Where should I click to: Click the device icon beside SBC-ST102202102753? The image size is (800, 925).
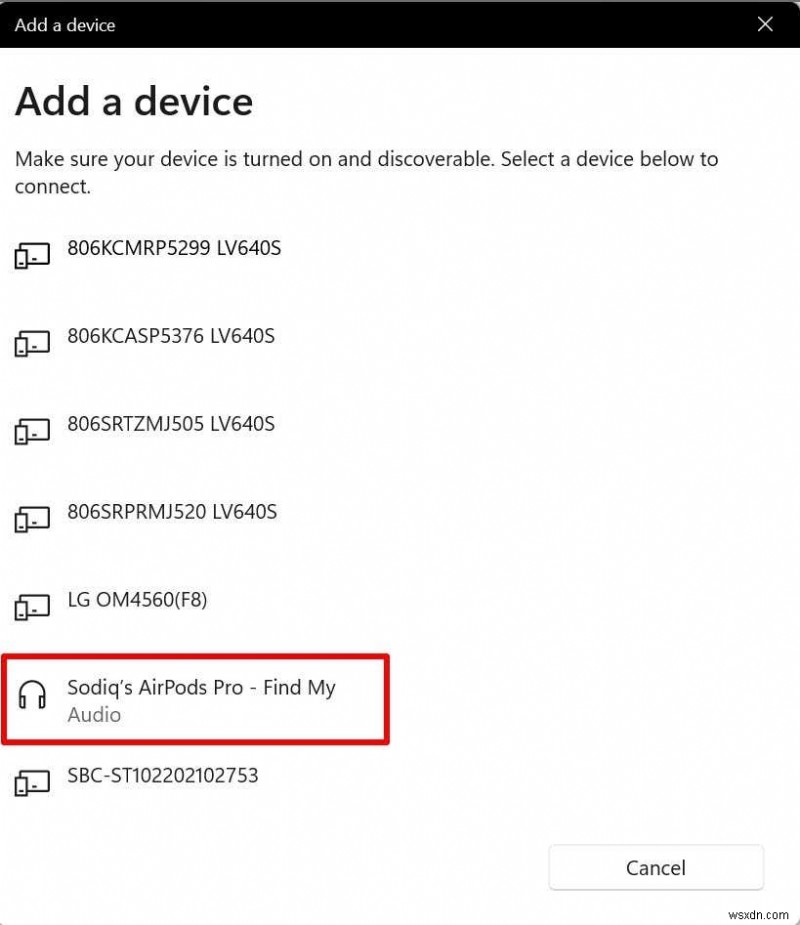pos(33,783)
